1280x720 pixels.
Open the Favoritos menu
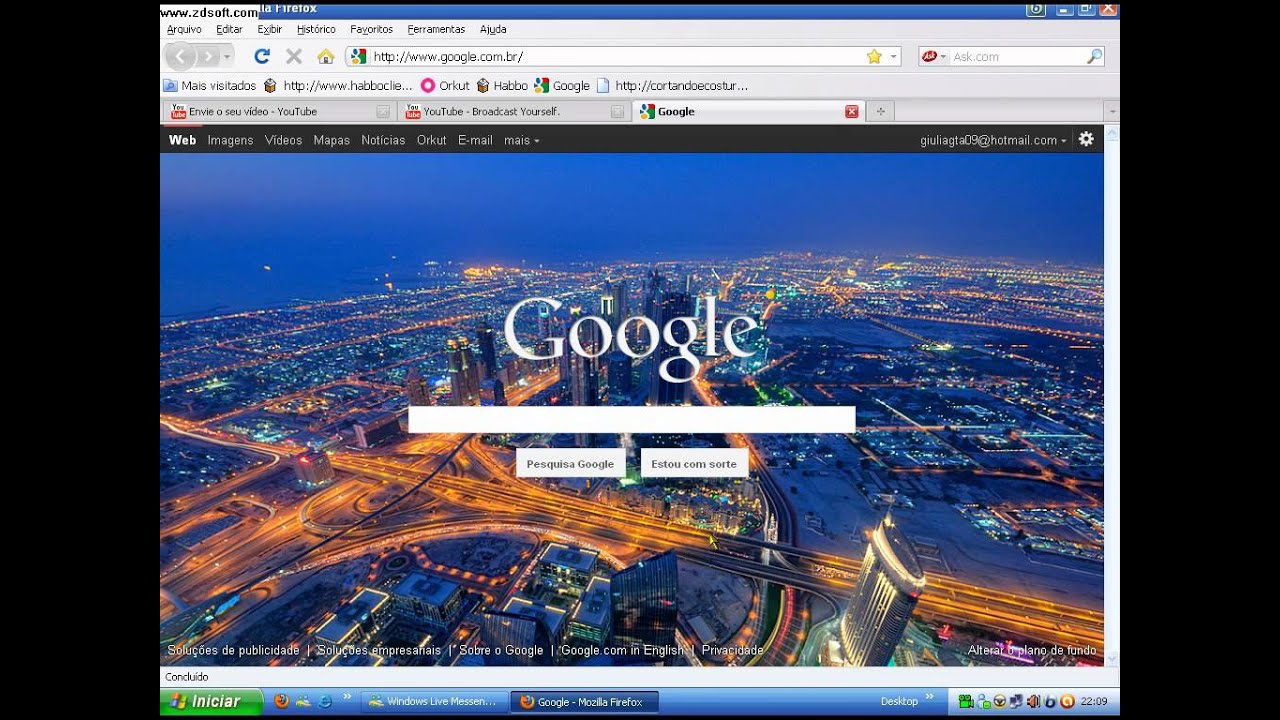coord(372,29)
